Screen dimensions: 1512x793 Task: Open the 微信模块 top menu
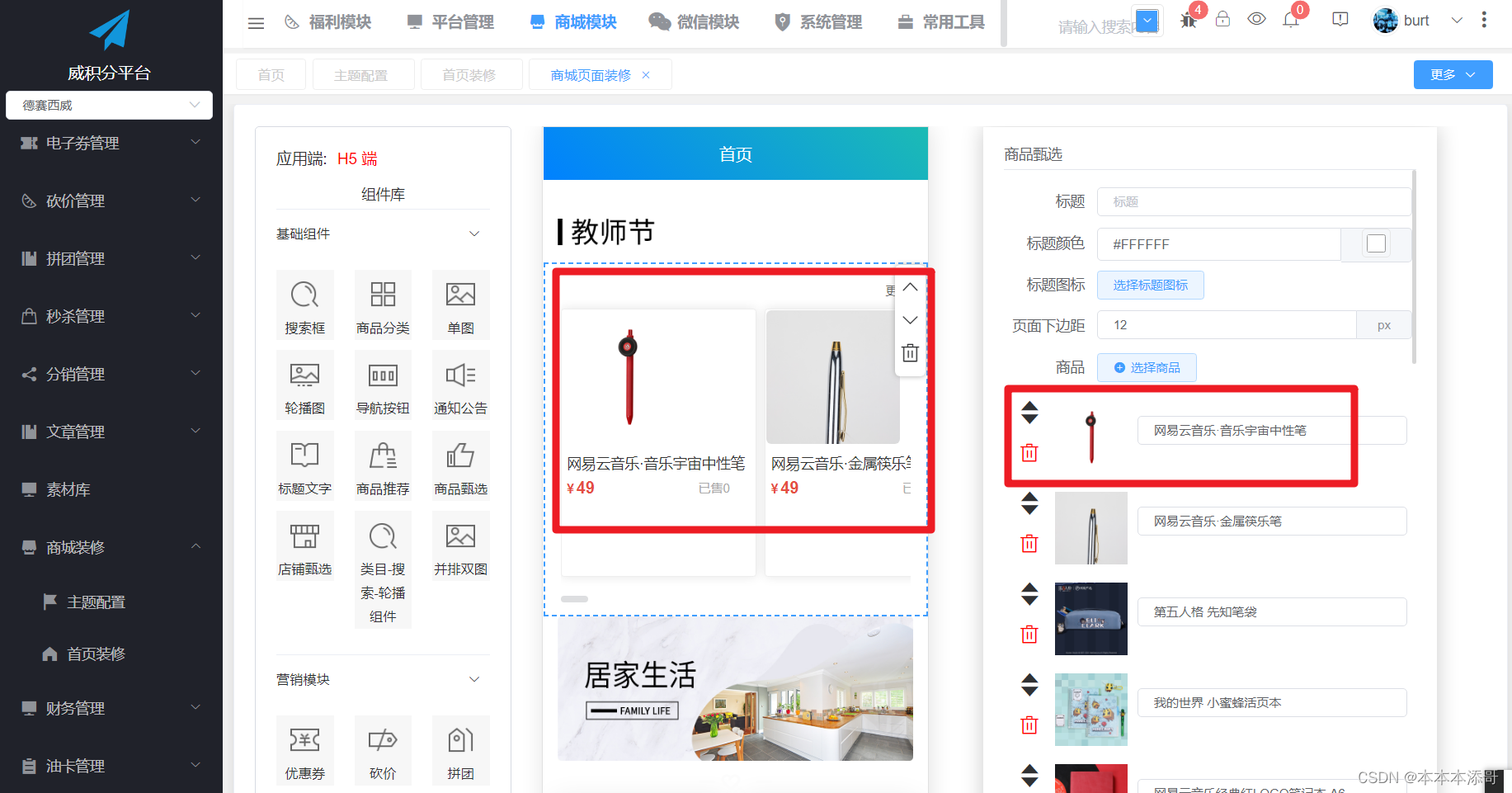tap(694, 22)
